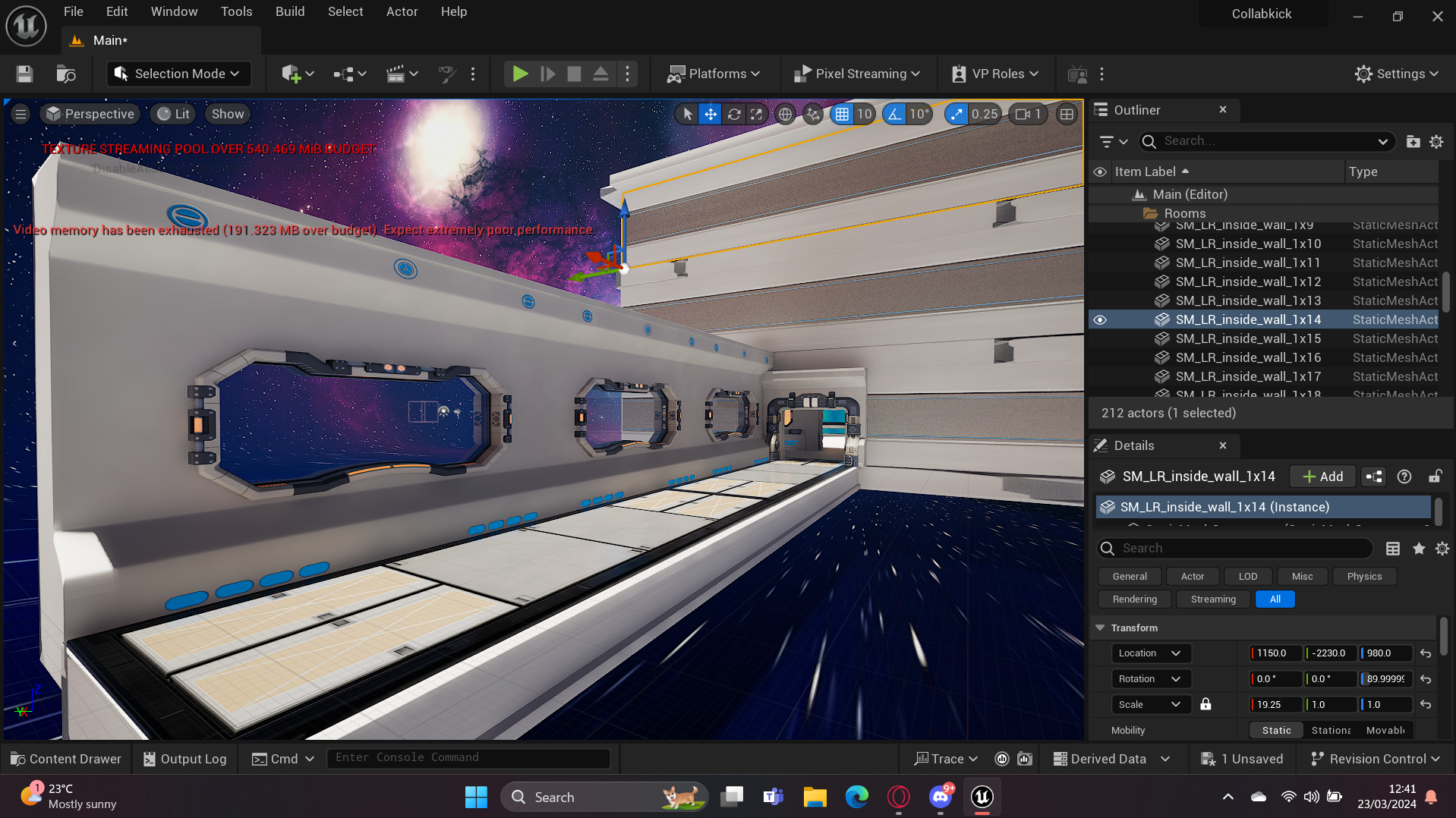Open the Blueprints toolbar icon

(349, 74)
